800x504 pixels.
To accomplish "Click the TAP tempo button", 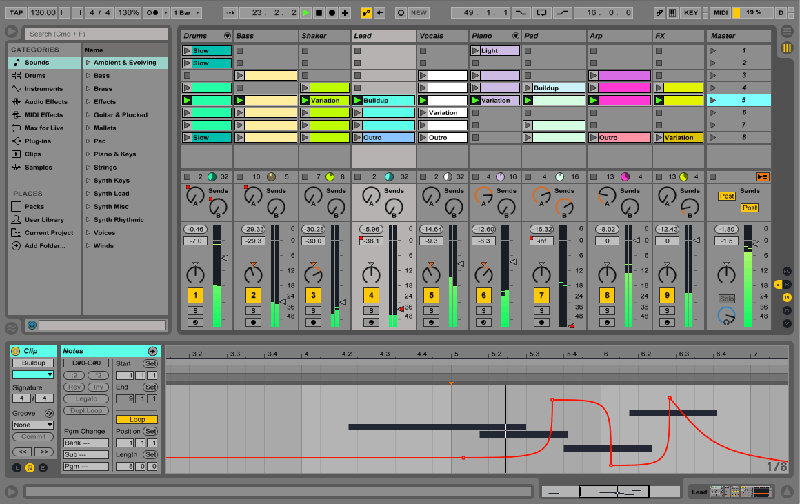I will tap(16, 13).
